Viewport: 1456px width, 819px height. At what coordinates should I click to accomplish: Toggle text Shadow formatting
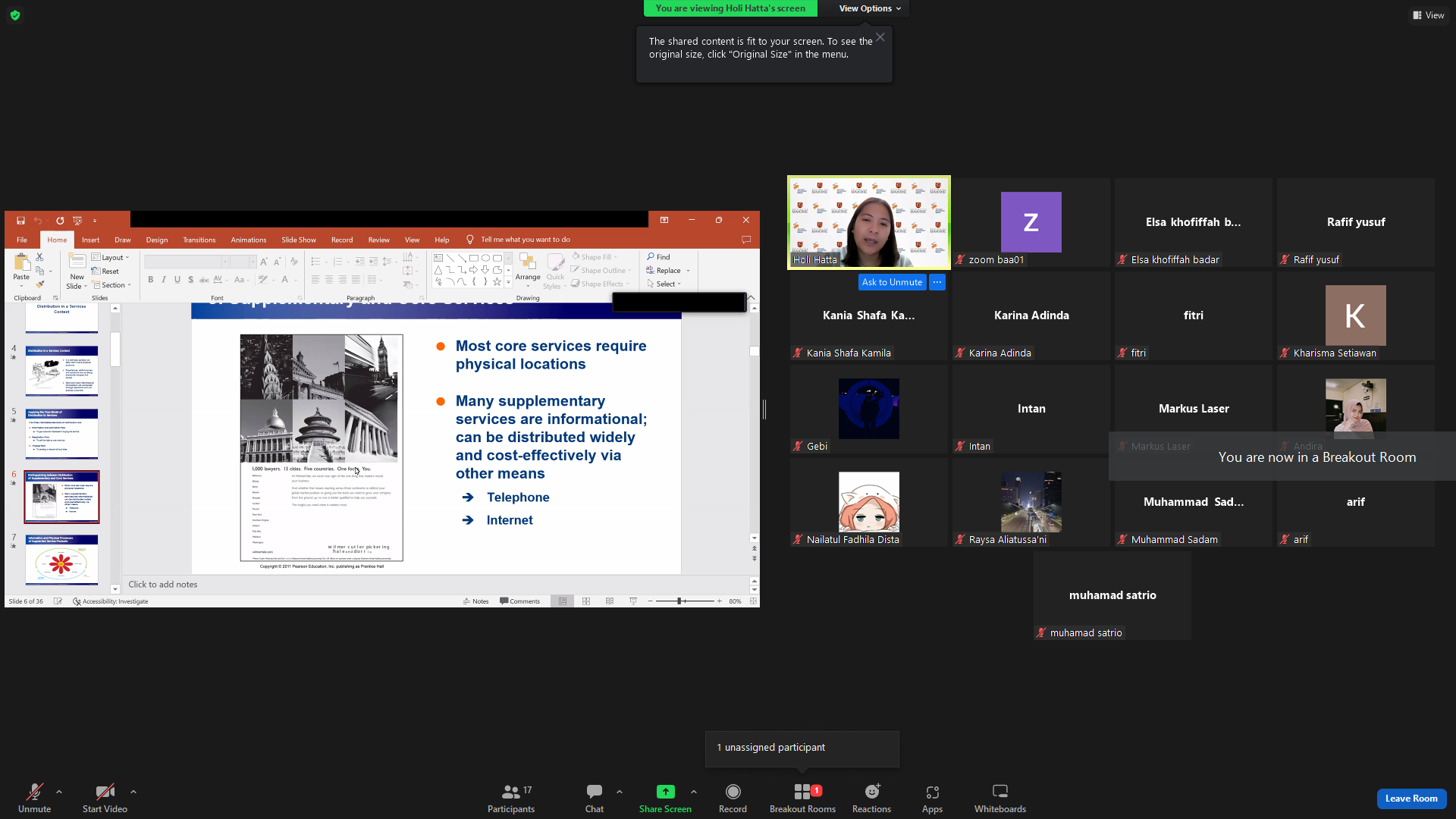click(x=191, y=280)
